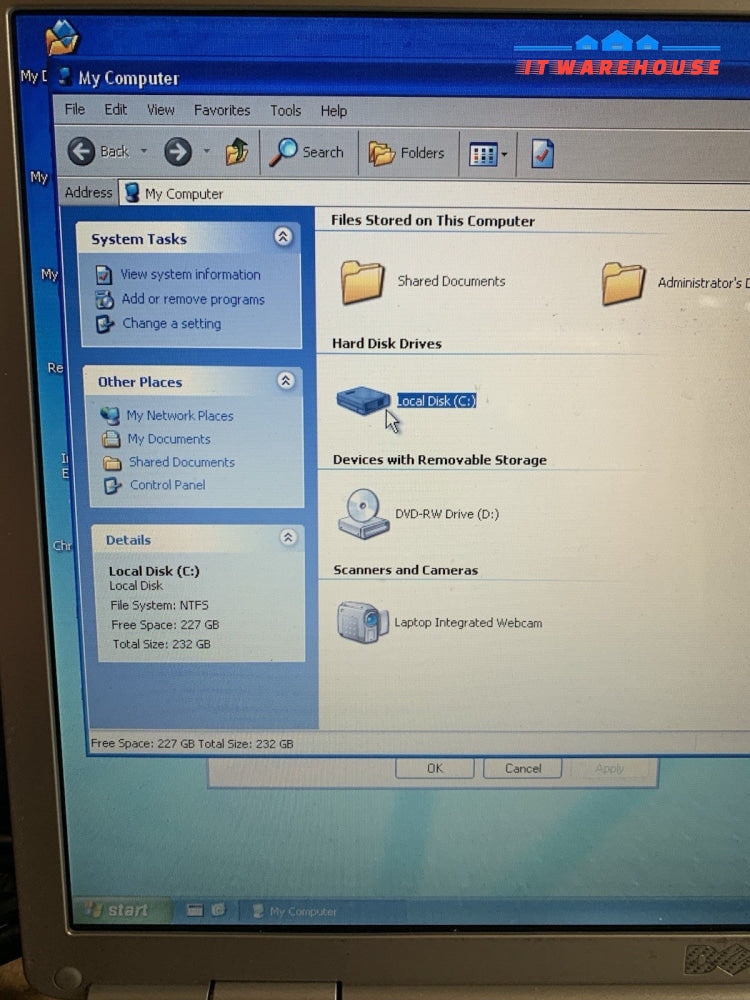Viewport: 750px width, 1000px height.
Task: Click View system information link
Action: pyautogui.click(x=190, y=274)
